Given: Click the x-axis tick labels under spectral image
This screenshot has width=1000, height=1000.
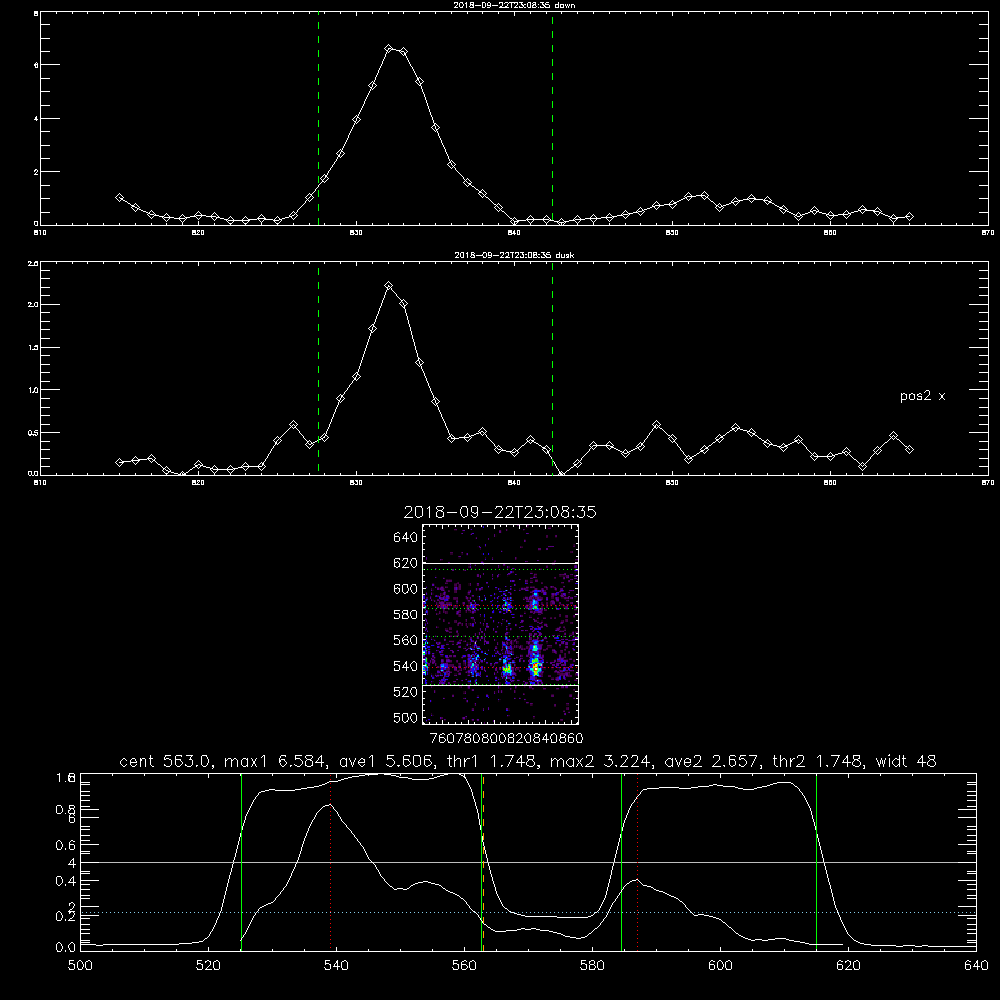Looking at the screenshot, I should 507,738.
